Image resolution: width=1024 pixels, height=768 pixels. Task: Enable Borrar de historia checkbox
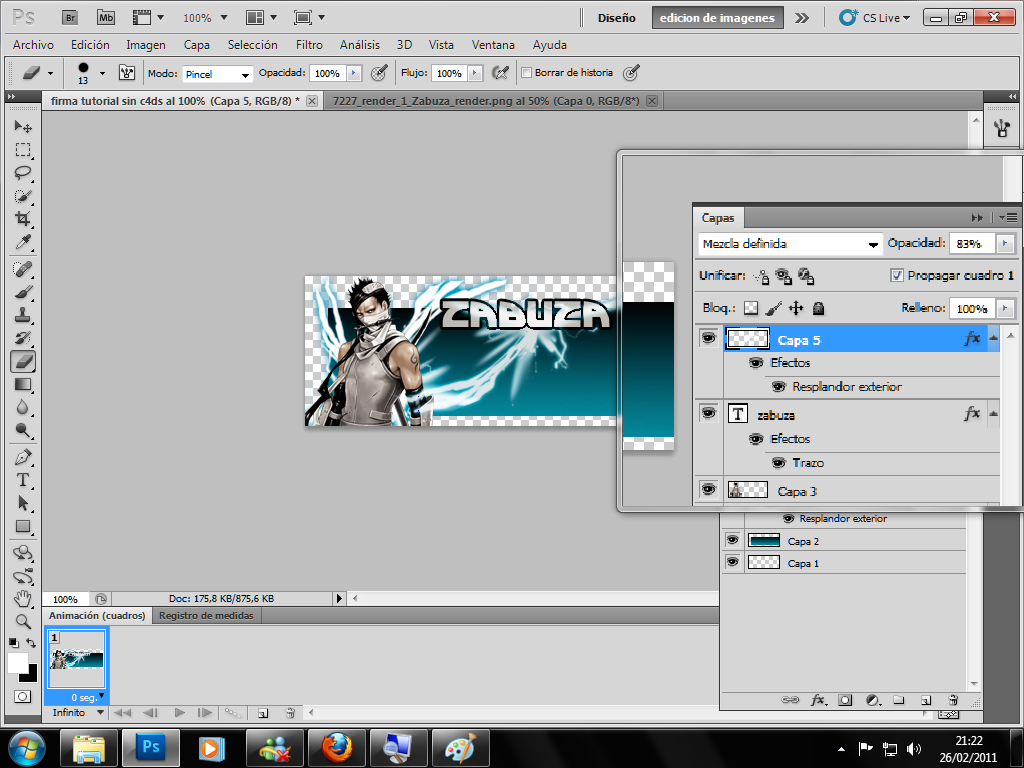pos(526,72)
